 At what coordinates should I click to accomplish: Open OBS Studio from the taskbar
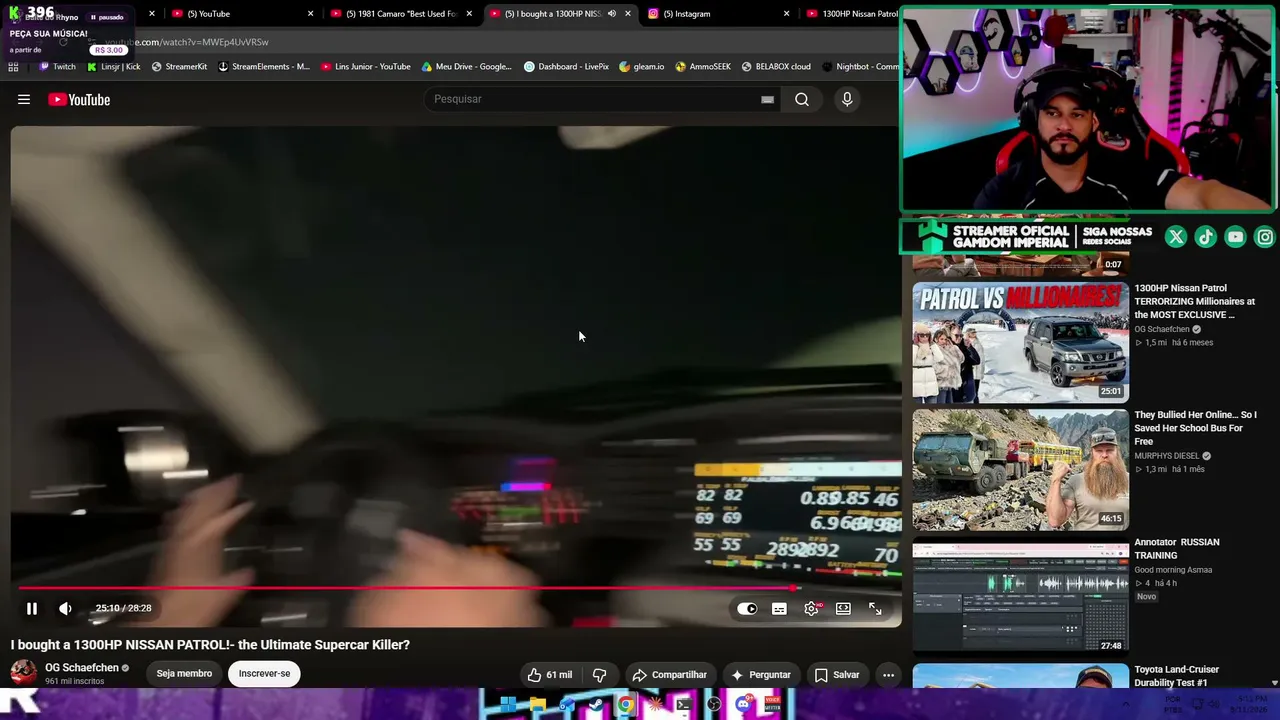pos(714,704)
